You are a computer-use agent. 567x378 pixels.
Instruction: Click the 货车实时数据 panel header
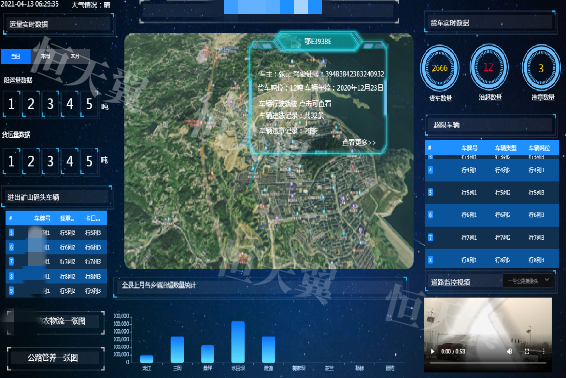[x=490, y=23]
